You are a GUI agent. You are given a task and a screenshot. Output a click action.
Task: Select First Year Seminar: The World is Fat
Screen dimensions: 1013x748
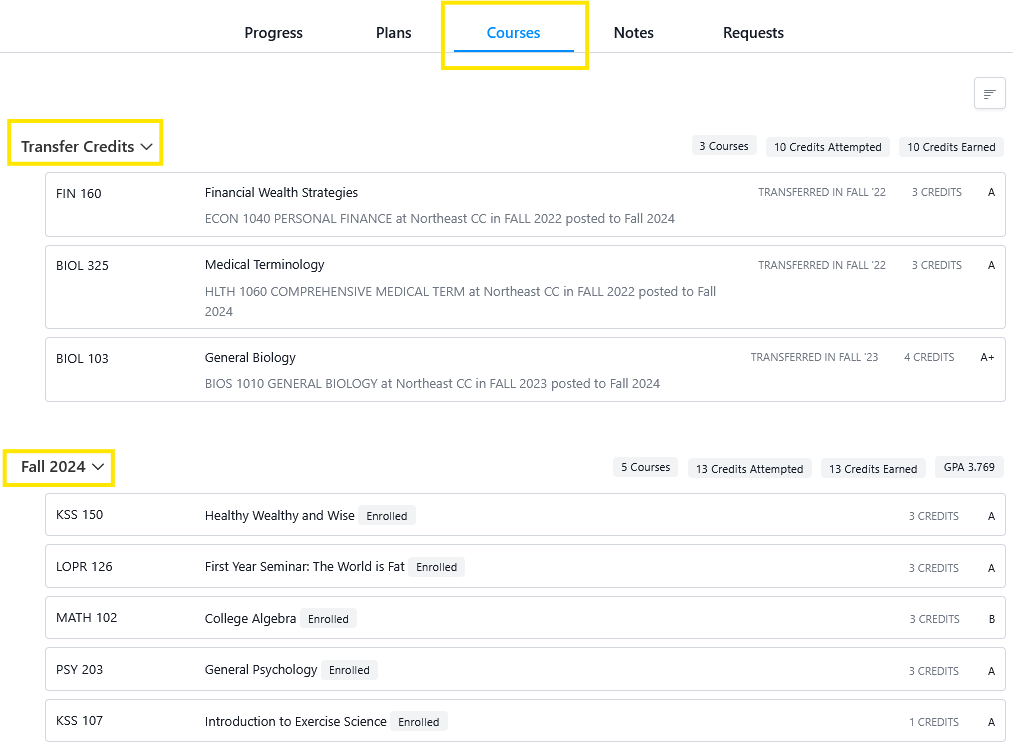(304, 566)
